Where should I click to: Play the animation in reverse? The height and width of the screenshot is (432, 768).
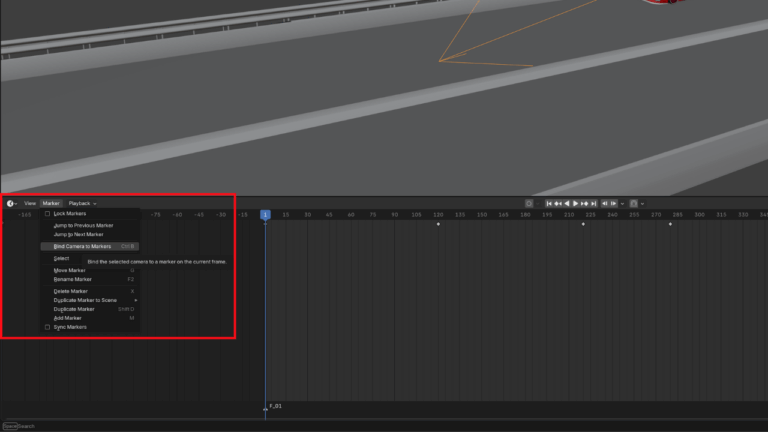tap(567, 203)
